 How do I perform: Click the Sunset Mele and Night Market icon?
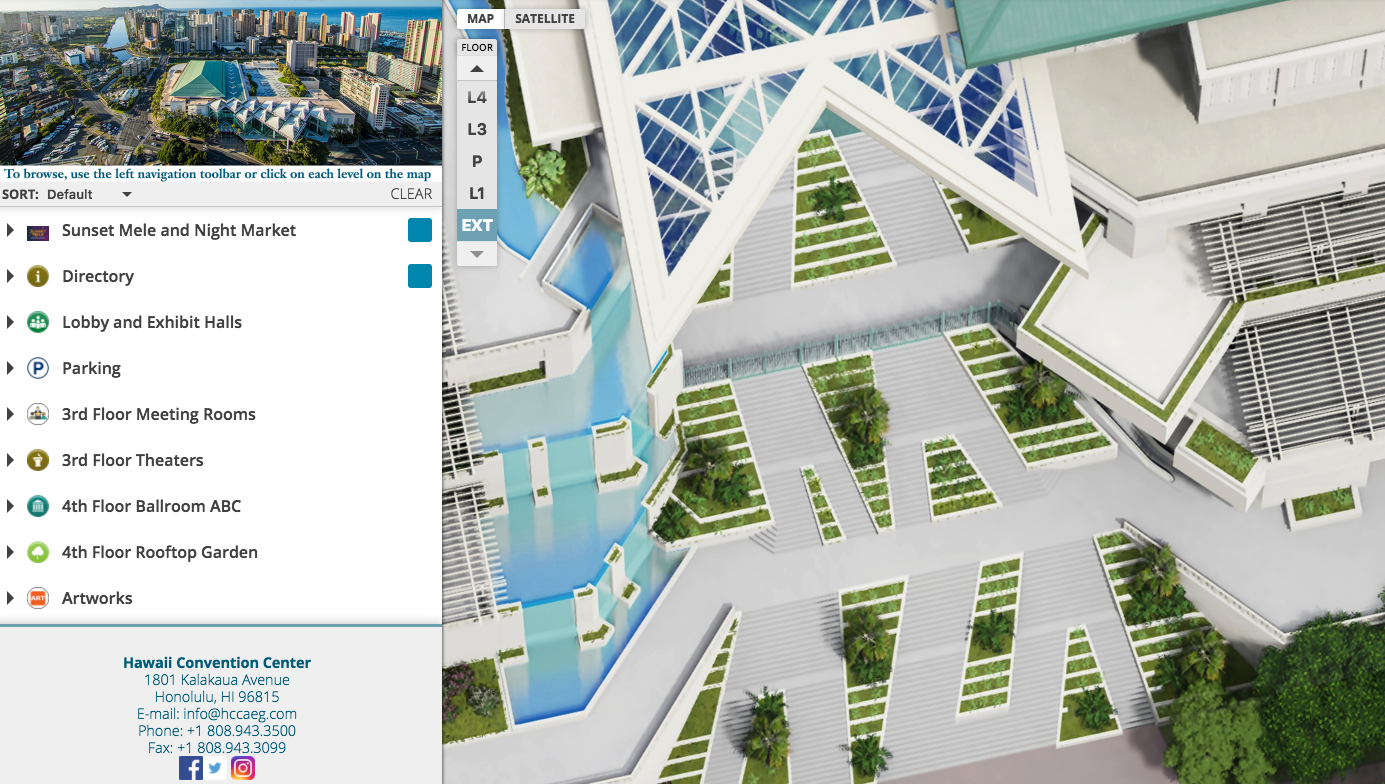point(38,231)
